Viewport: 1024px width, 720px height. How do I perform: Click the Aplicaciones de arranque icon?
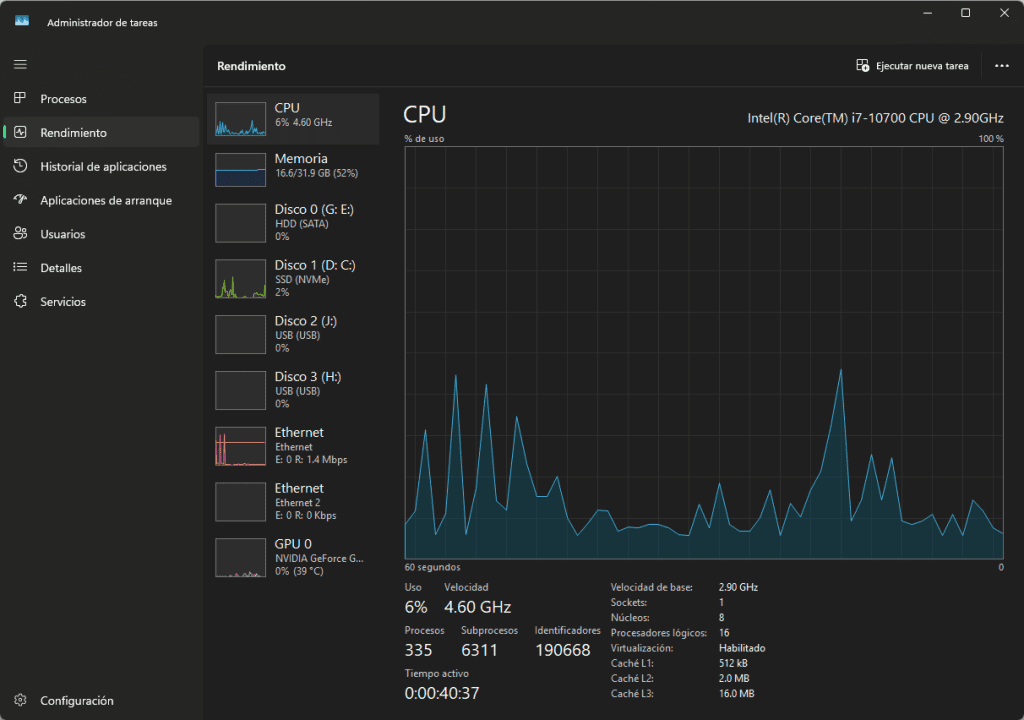coord(20,200)
